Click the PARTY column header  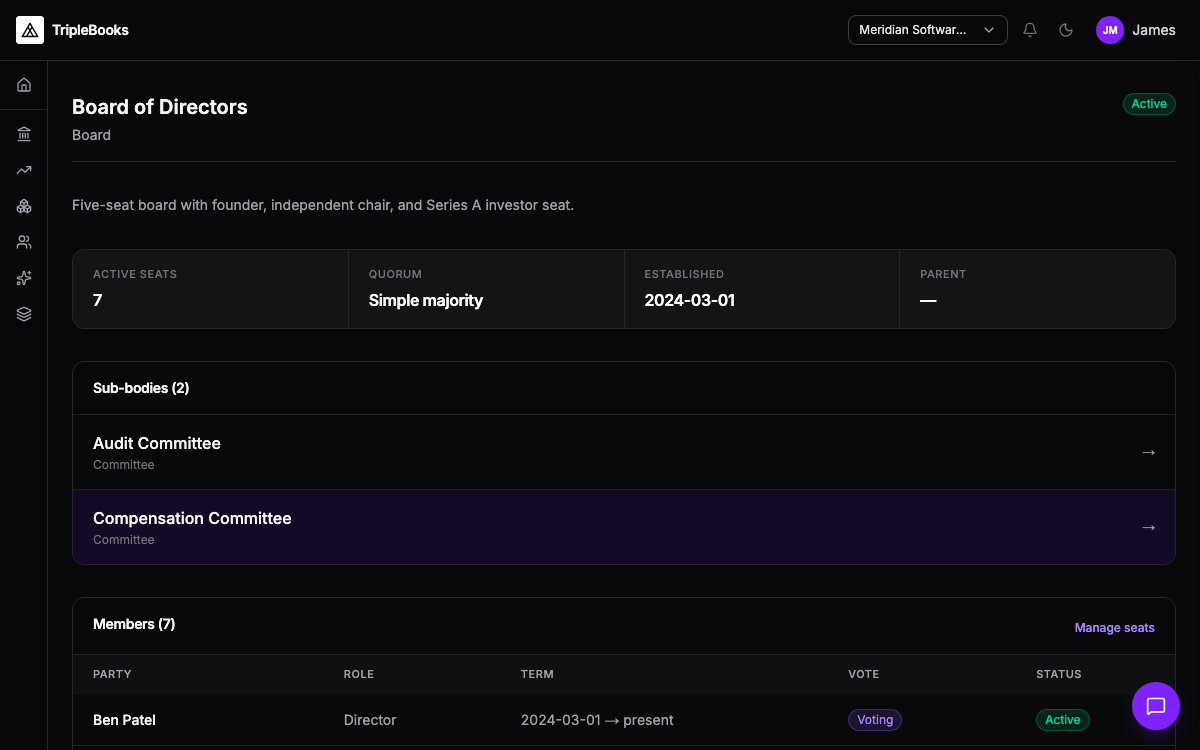[112, 674]
